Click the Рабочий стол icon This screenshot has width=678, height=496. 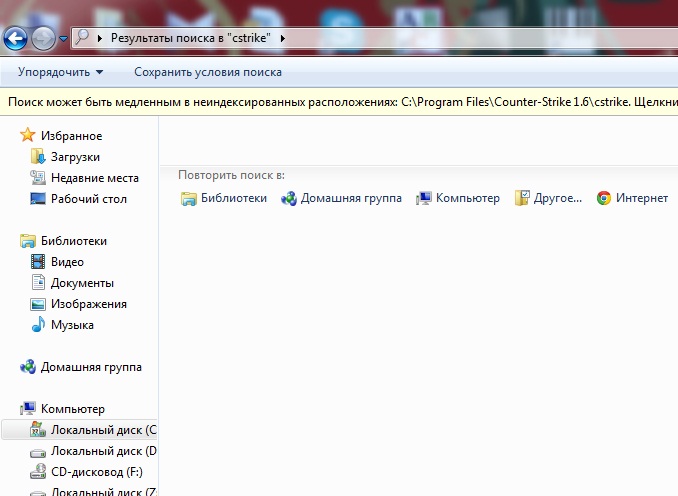[x=38, y=198]
